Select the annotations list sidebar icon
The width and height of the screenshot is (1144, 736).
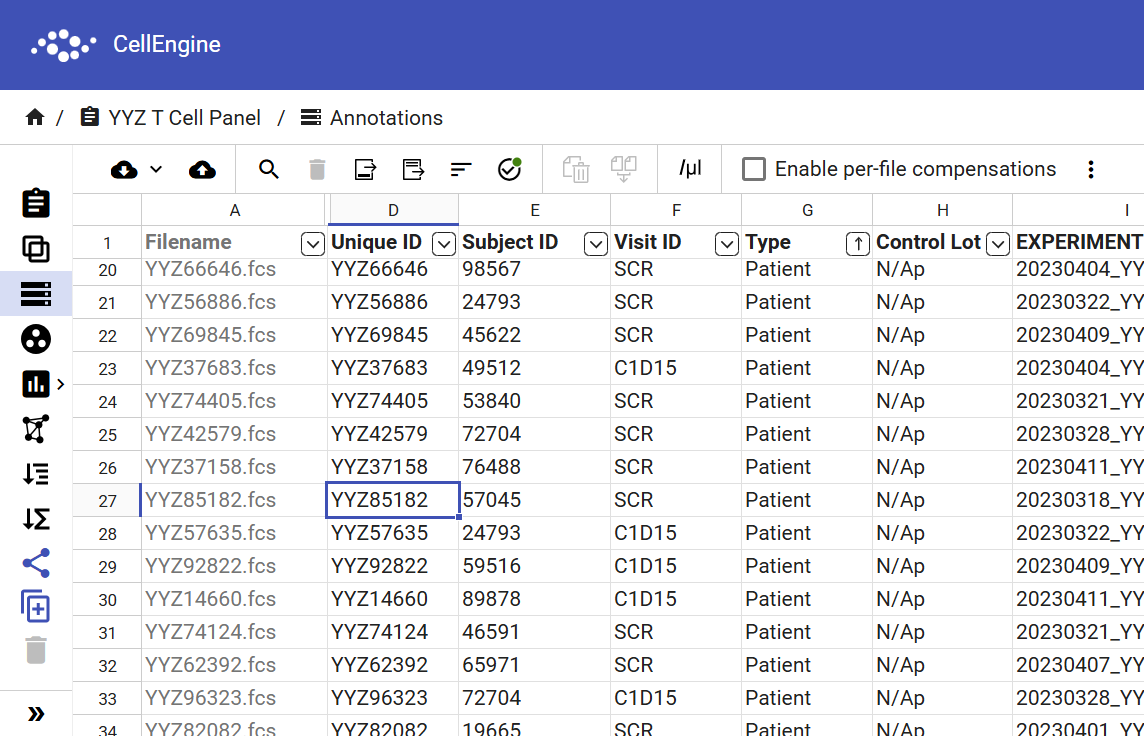[x=36, y=294]
